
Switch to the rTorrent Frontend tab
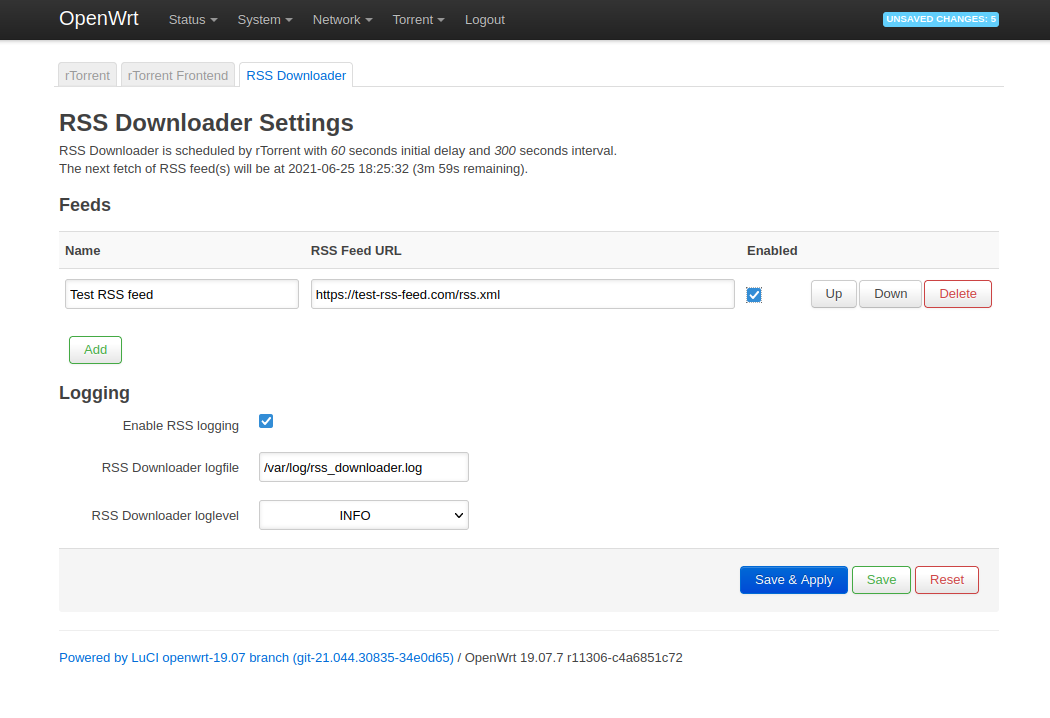tap(178, 75)
